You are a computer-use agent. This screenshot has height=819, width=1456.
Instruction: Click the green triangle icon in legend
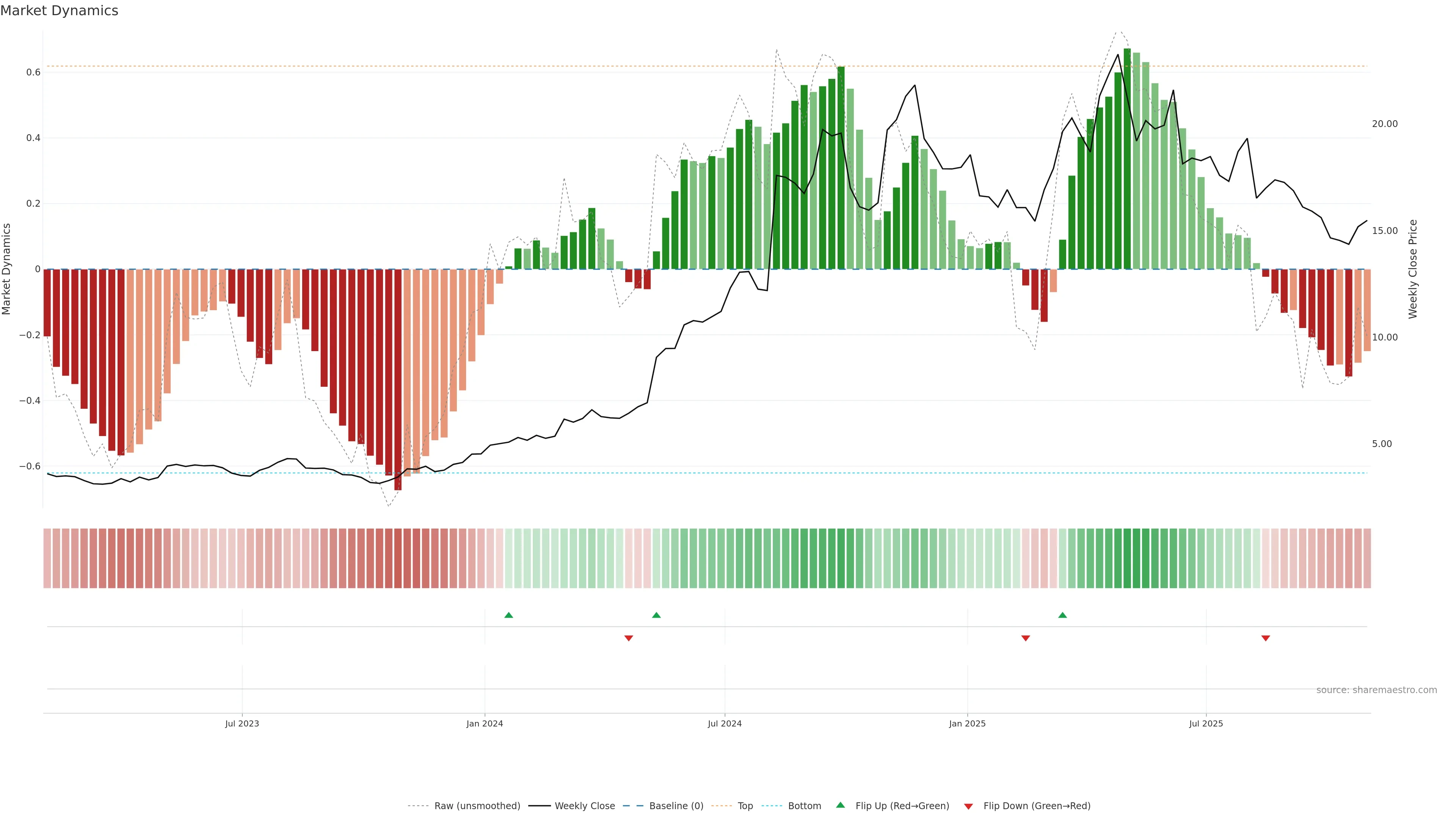840,805
